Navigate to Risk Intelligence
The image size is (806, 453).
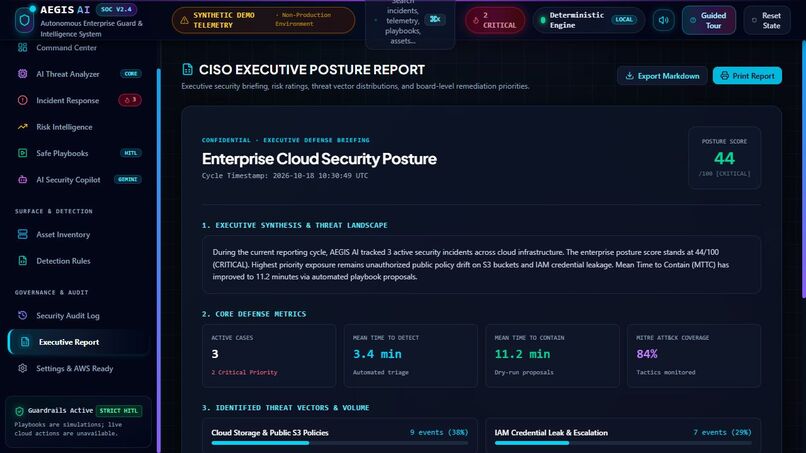78,126
